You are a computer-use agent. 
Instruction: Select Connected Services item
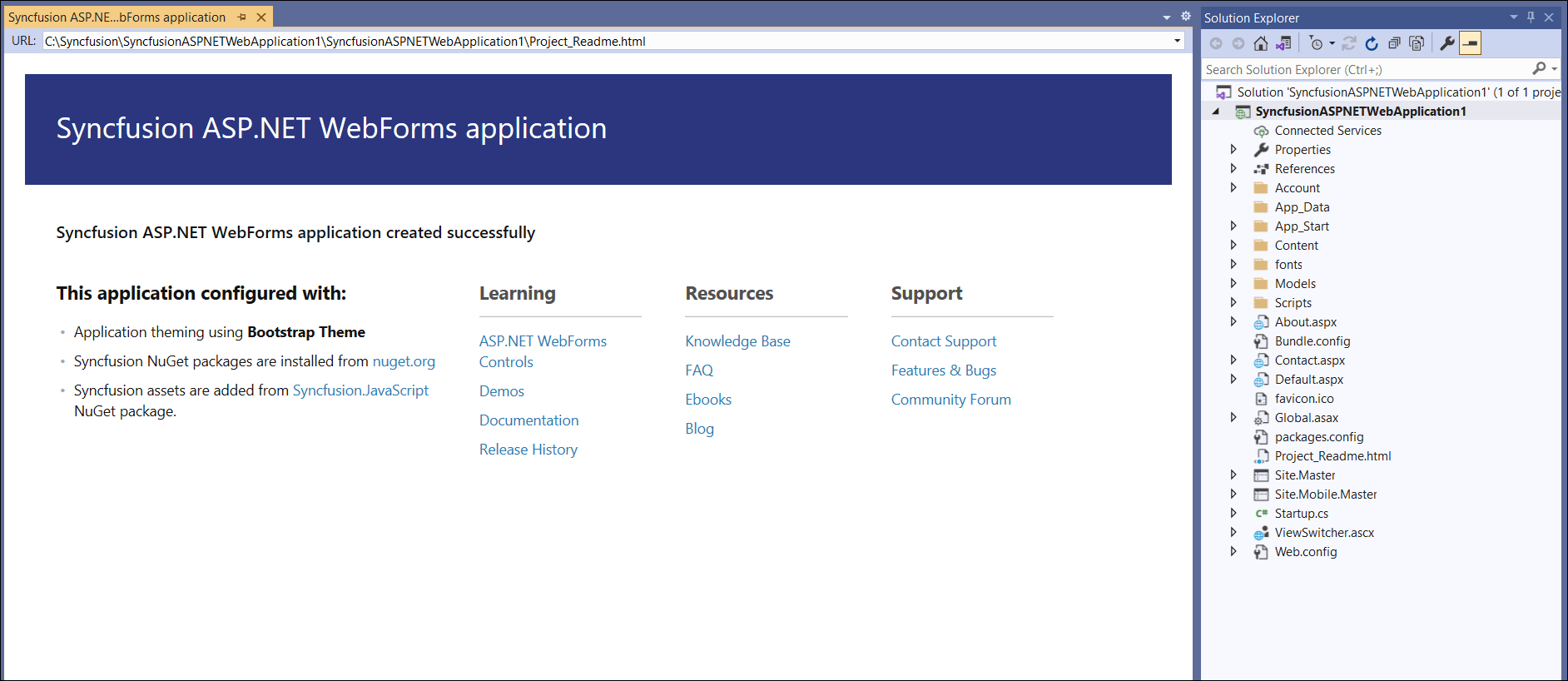click(x=1327, y=131)
